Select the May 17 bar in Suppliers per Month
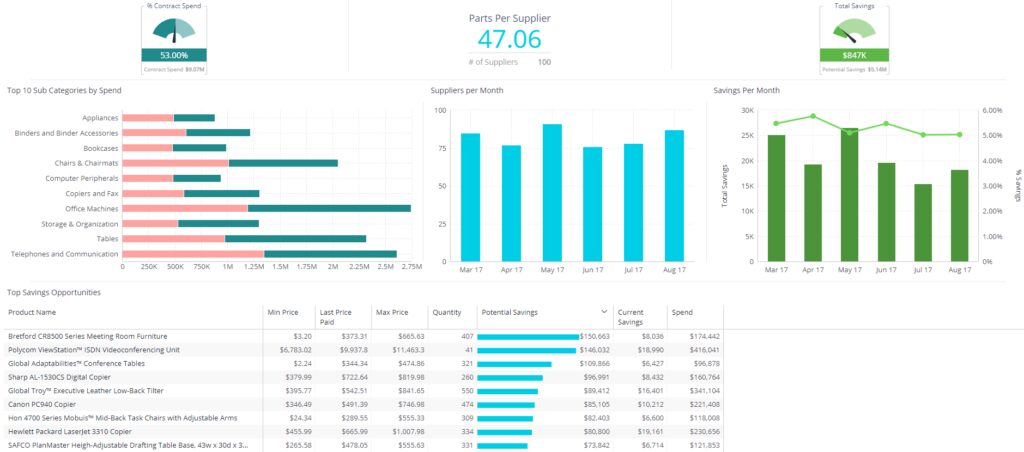1024x452 pixels. click(552, 192)
